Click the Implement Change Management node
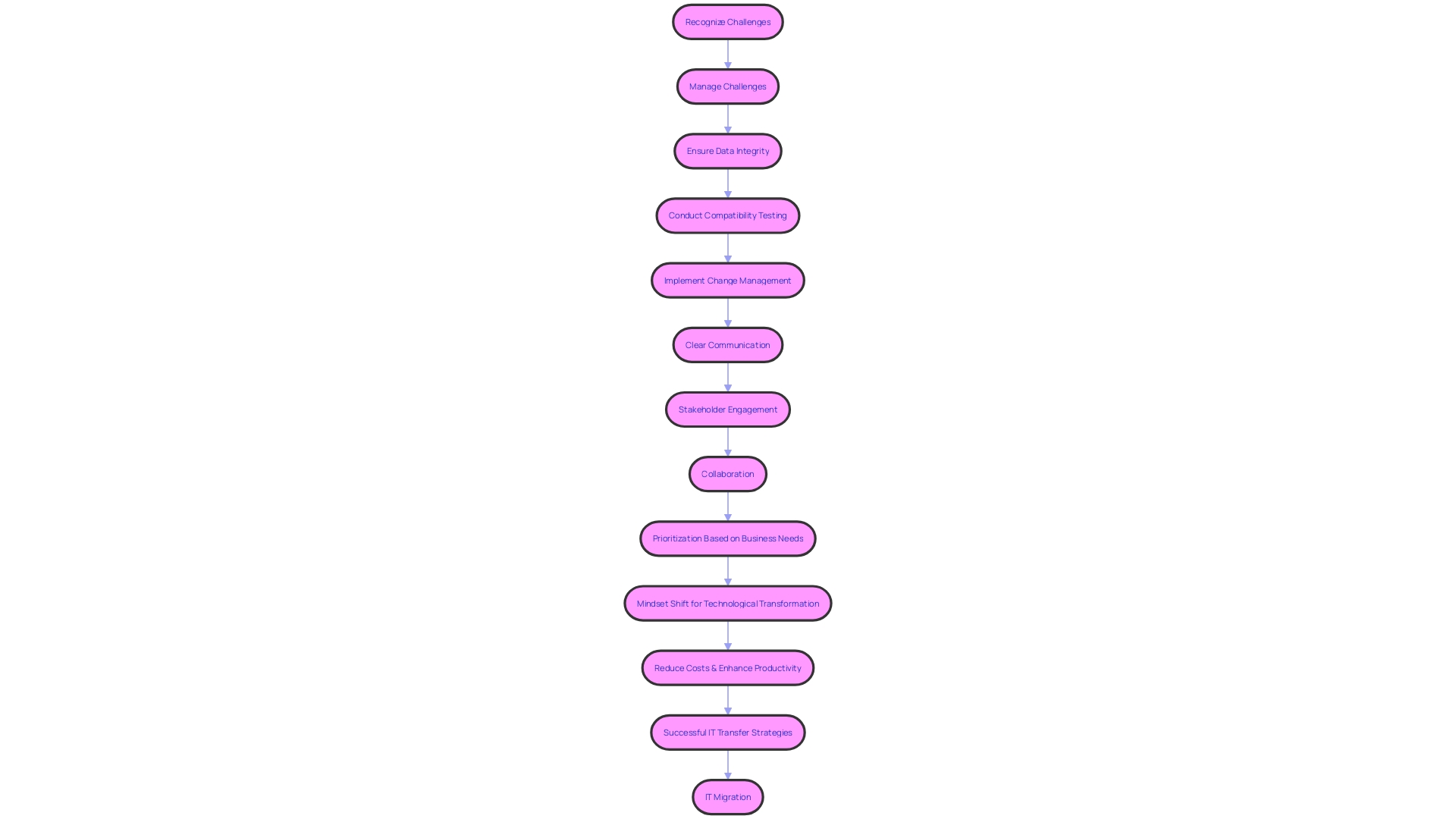The width and height of the screenshot is (1456, 819). click(x=728, y=280)
